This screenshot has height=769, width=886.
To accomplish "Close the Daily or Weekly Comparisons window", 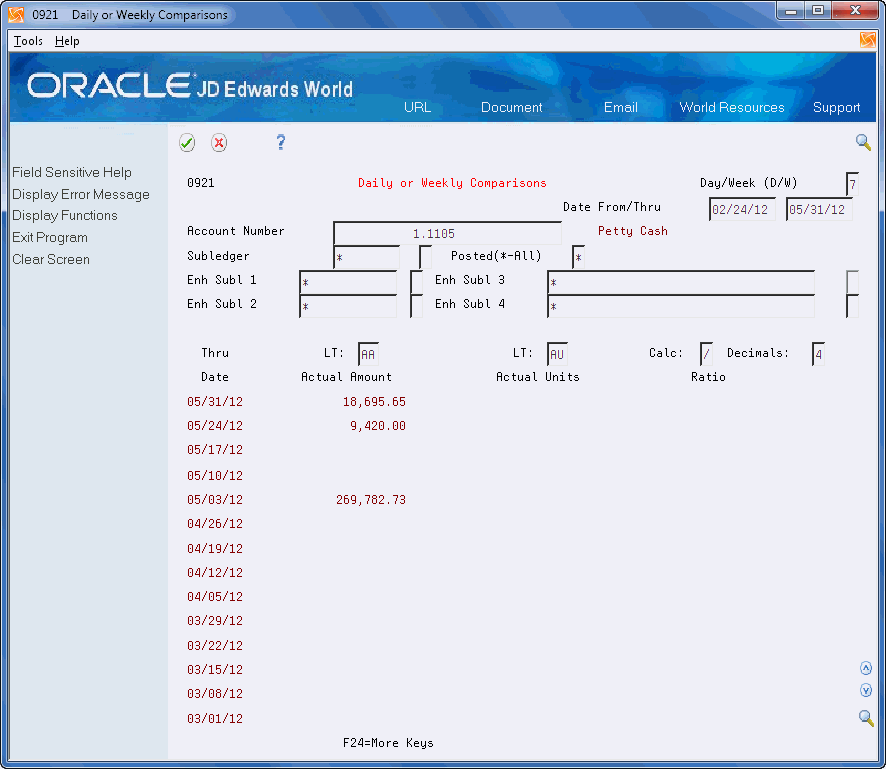I will tap(855, 11).
